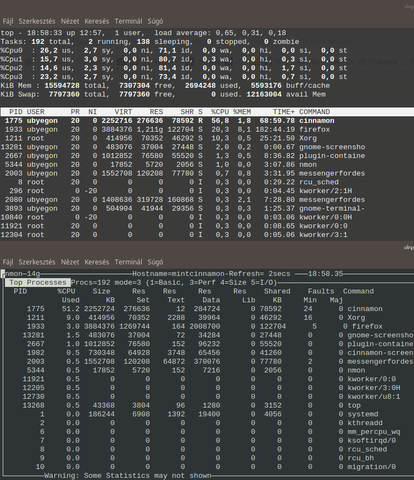Click the Top Processes label in nmon
This screenshot has height=480, width=414.
point(37,283)
